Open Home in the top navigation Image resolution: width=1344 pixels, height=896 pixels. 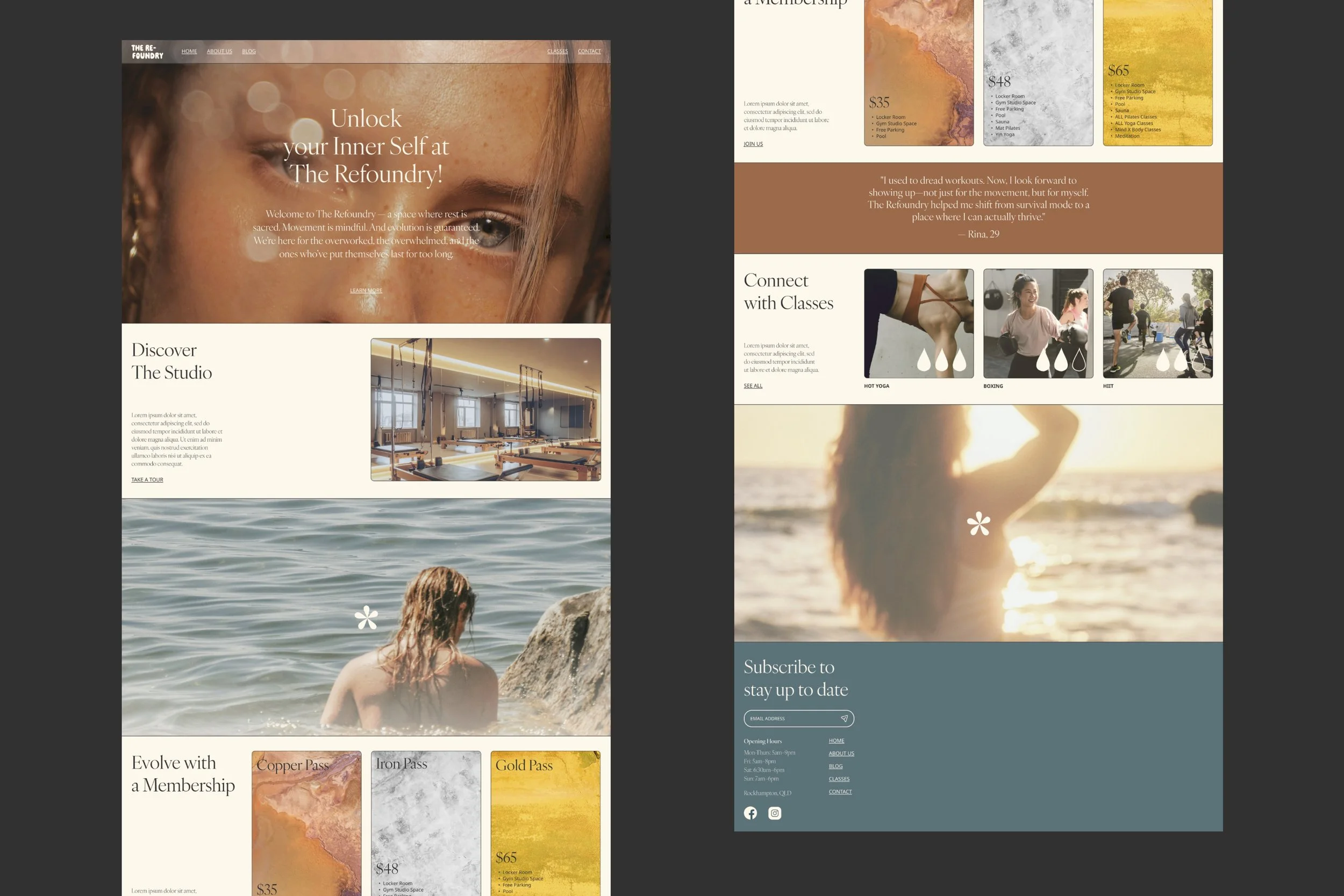coord(189,52)
